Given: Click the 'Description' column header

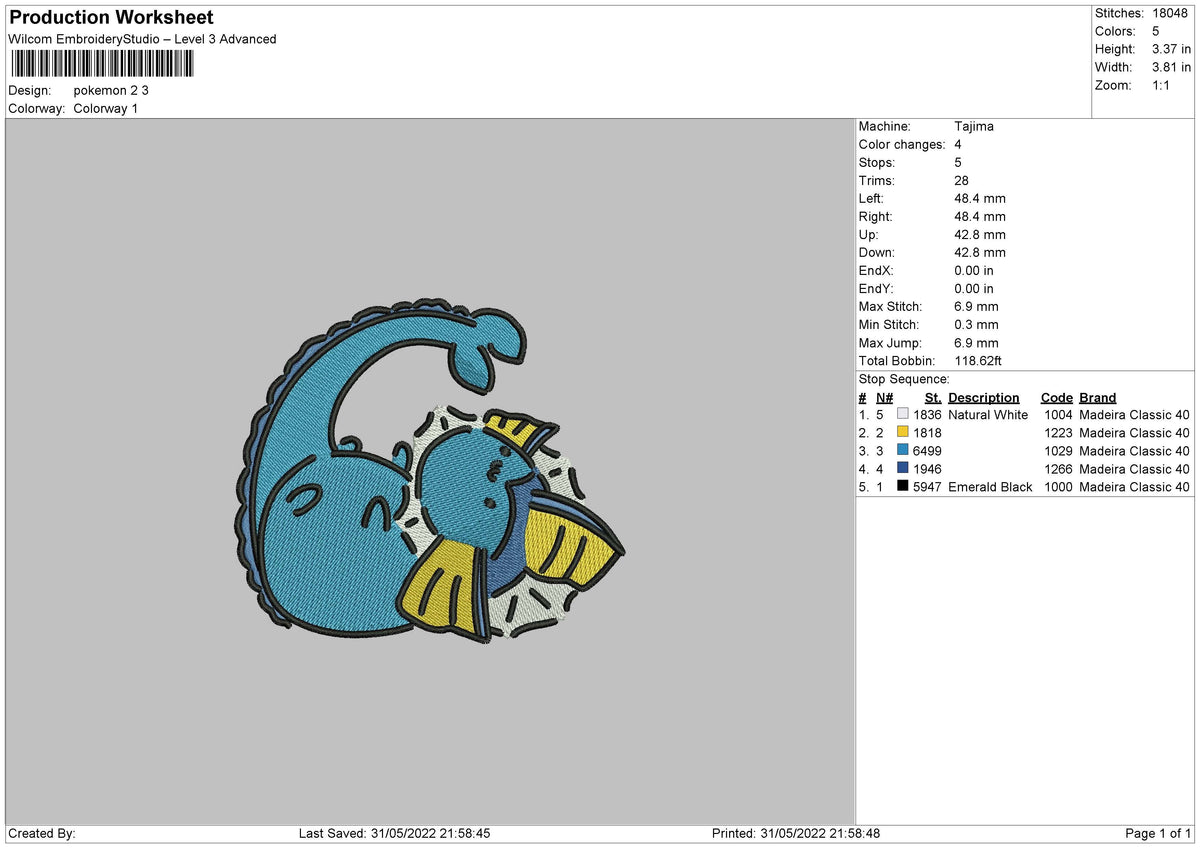Looking at the screenshot, I should point(984,398).
